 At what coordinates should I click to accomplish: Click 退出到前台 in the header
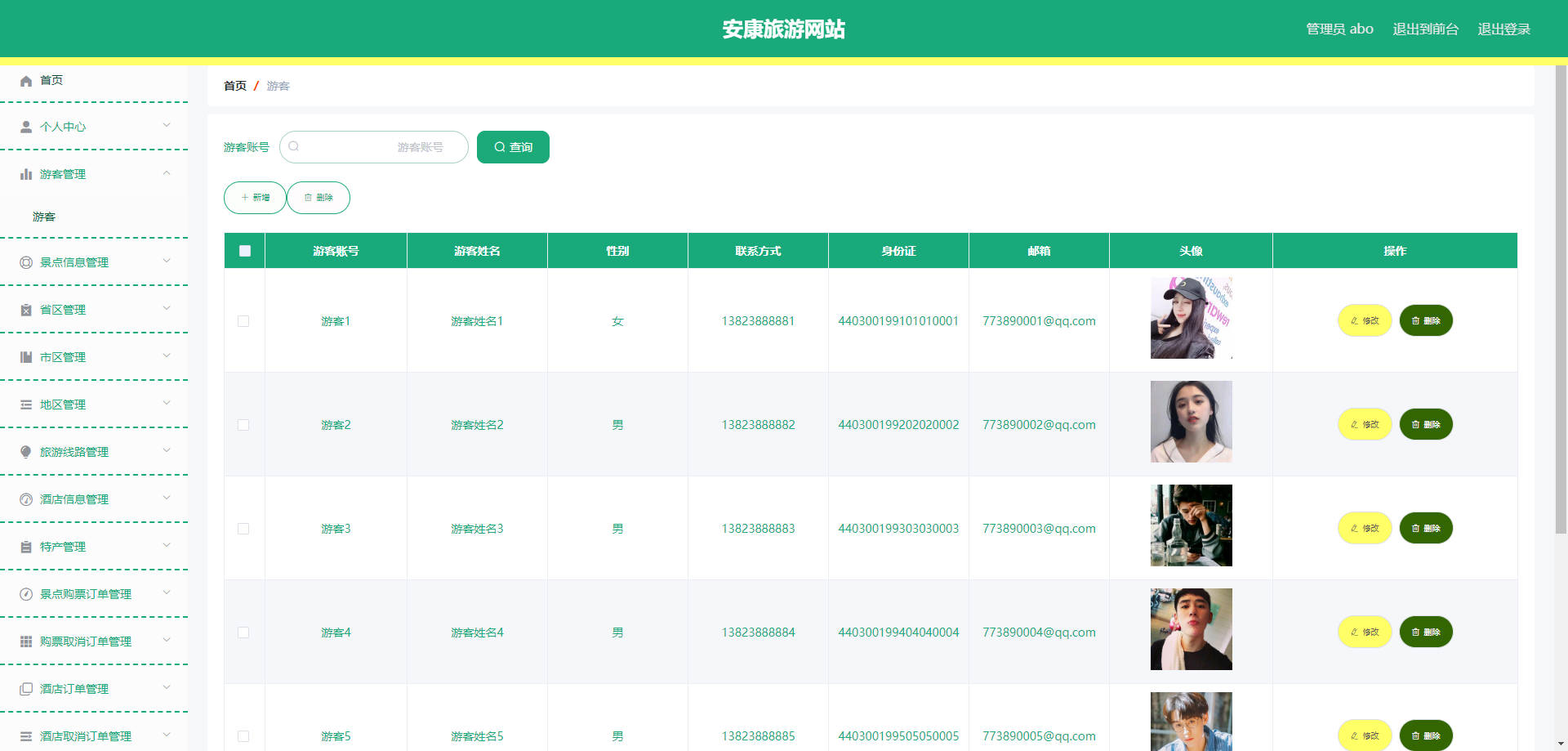click(x=1425, y=29)
